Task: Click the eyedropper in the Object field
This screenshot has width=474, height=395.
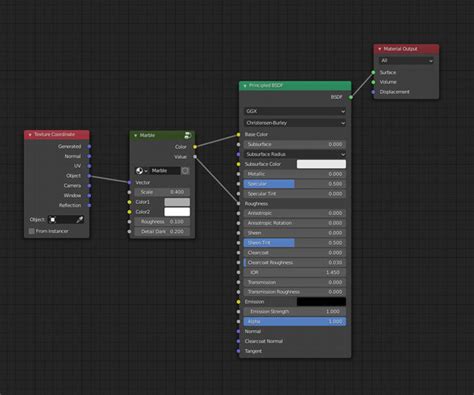Action: tap(80, 220)
